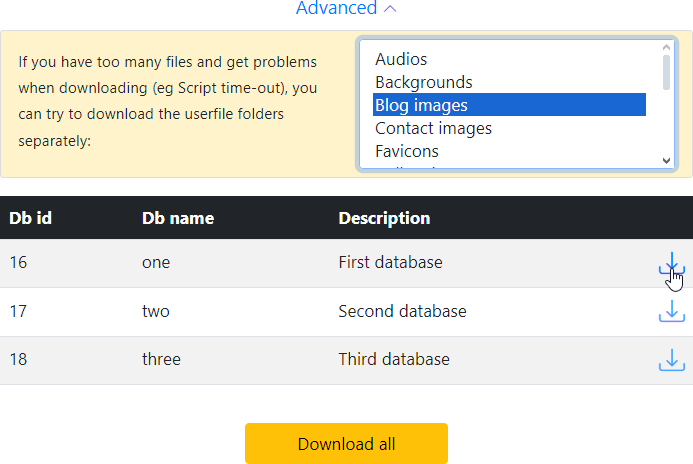Screen dimensions: 693x464
Task: Collapse the Advanced section
Action: tap(346, 8)
